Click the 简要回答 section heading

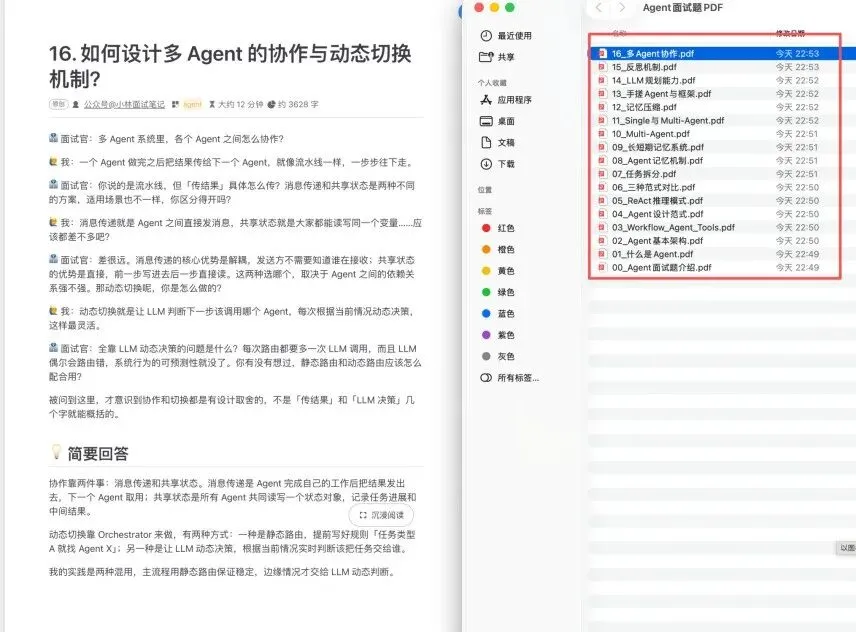pyautogui.click(x=98, y=454)
